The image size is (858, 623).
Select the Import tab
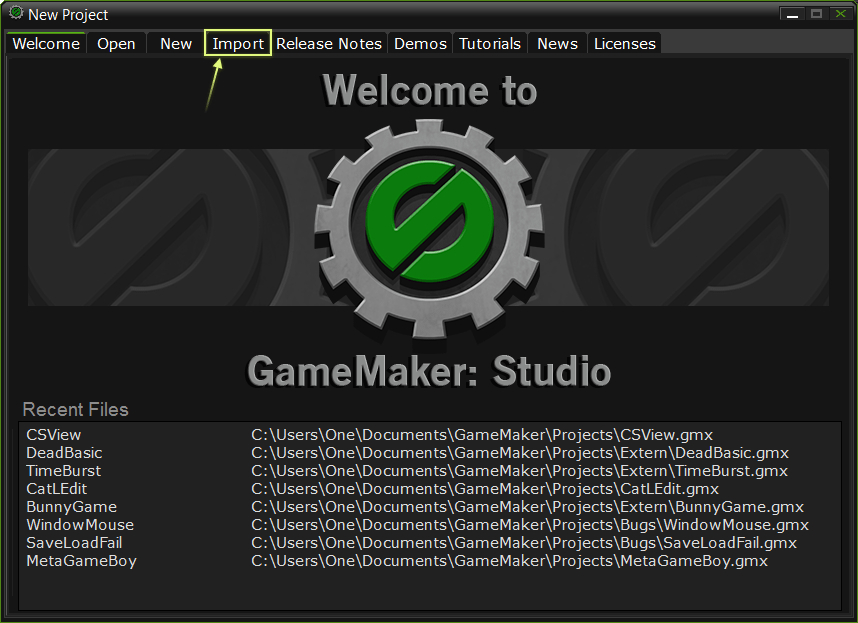click(238, 43)
